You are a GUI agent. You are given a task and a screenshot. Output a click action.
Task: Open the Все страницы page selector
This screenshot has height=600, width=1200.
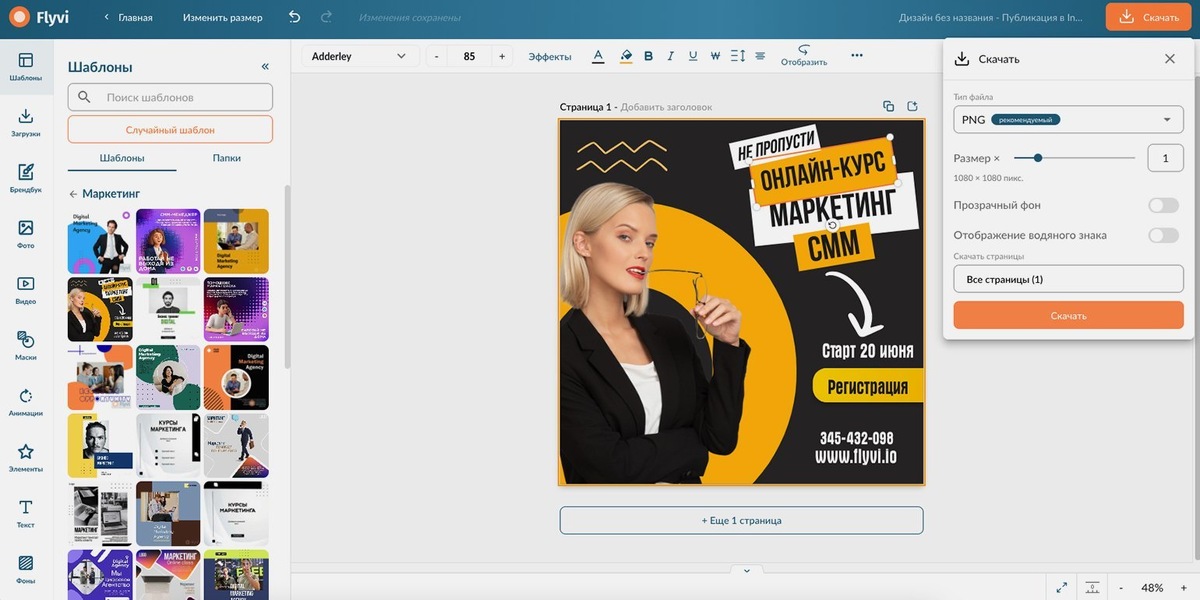(1068, 279)
